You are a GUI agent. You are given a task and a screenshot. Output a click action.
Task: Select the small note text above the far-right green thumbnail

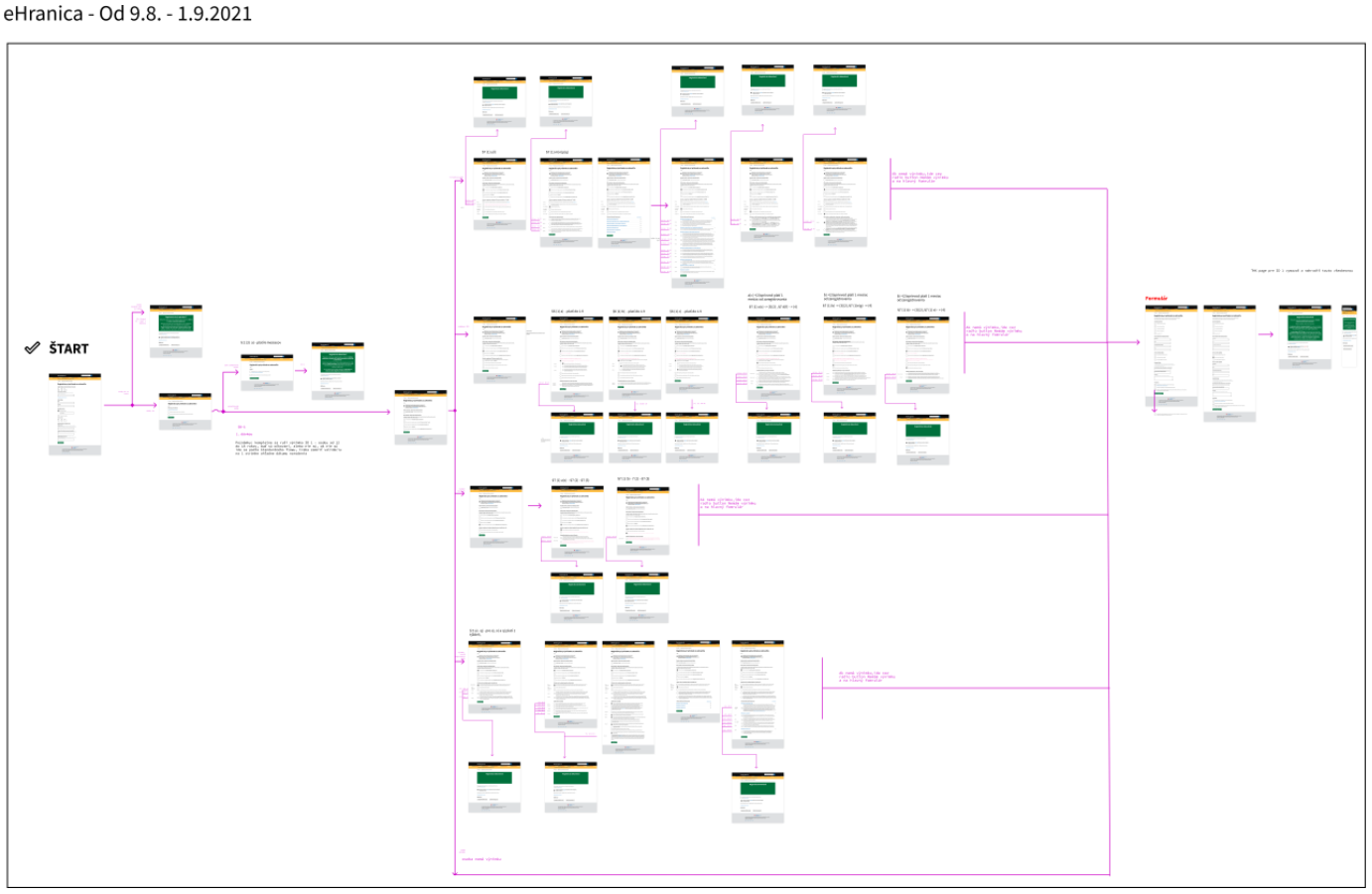tap(1302, 270)
